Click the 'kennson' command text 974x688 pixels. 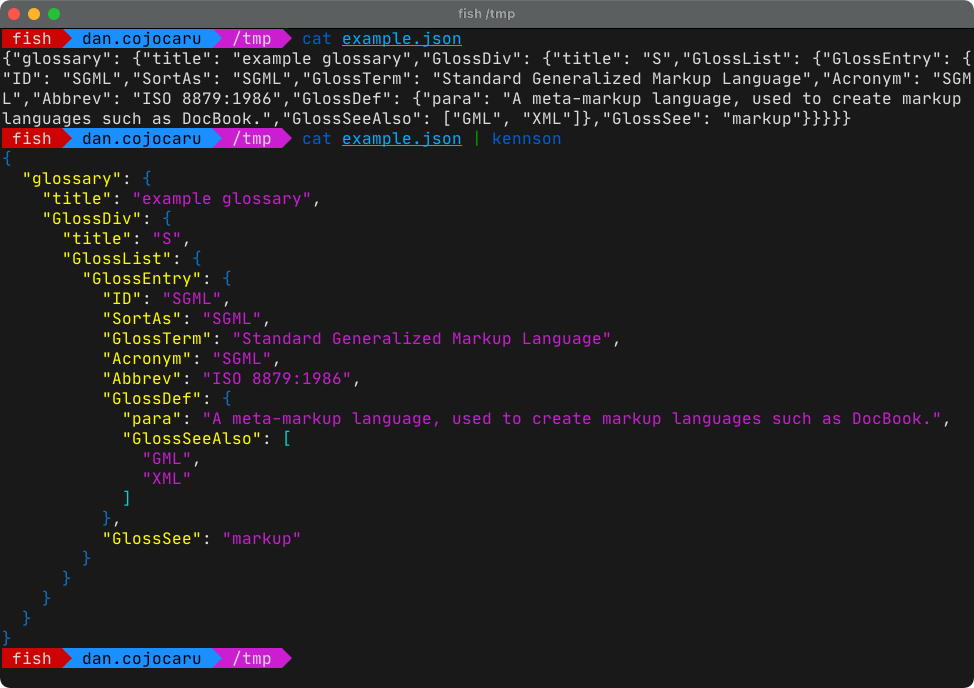tap(527, 139)
